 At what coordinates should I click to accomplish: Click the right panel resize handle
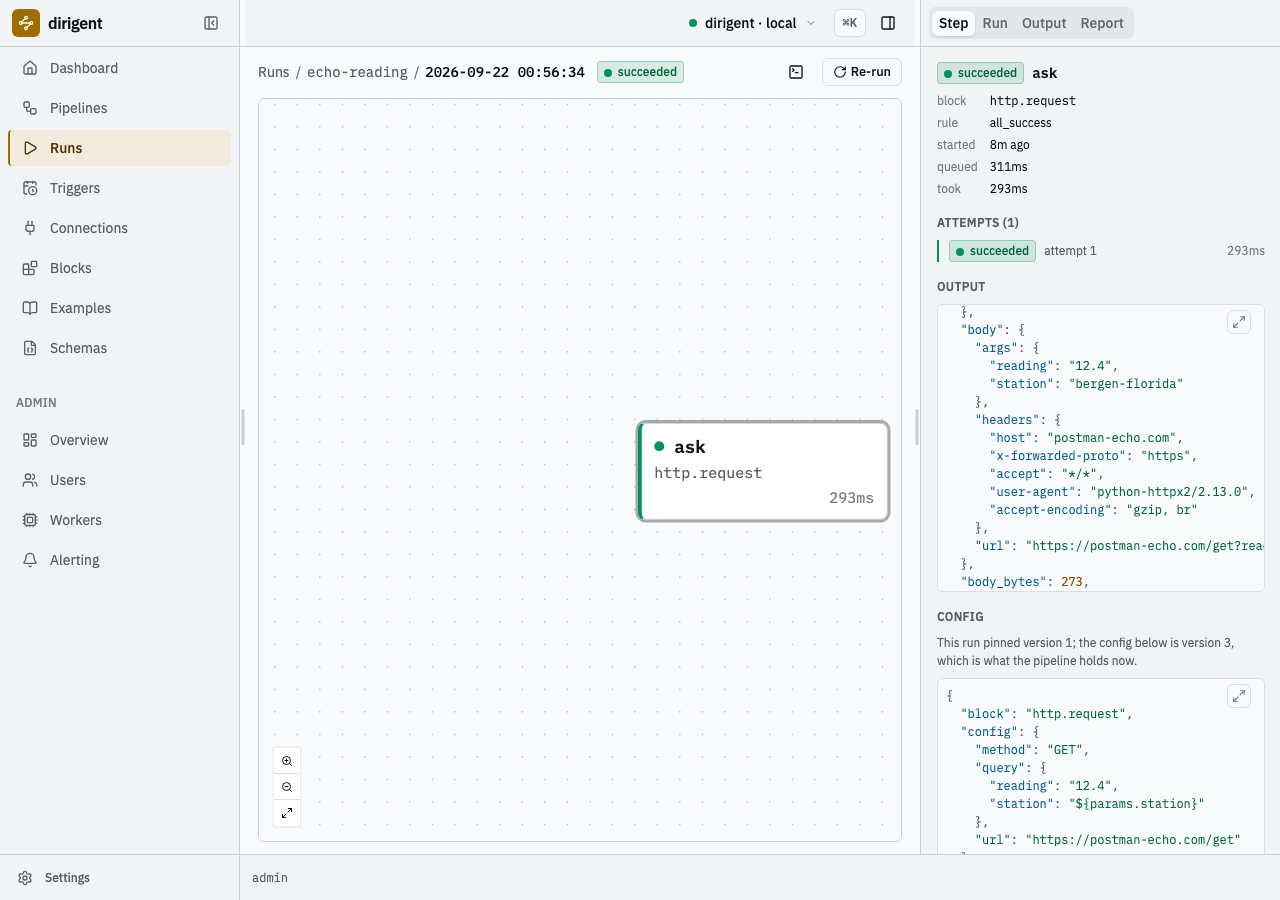(918, 427)
